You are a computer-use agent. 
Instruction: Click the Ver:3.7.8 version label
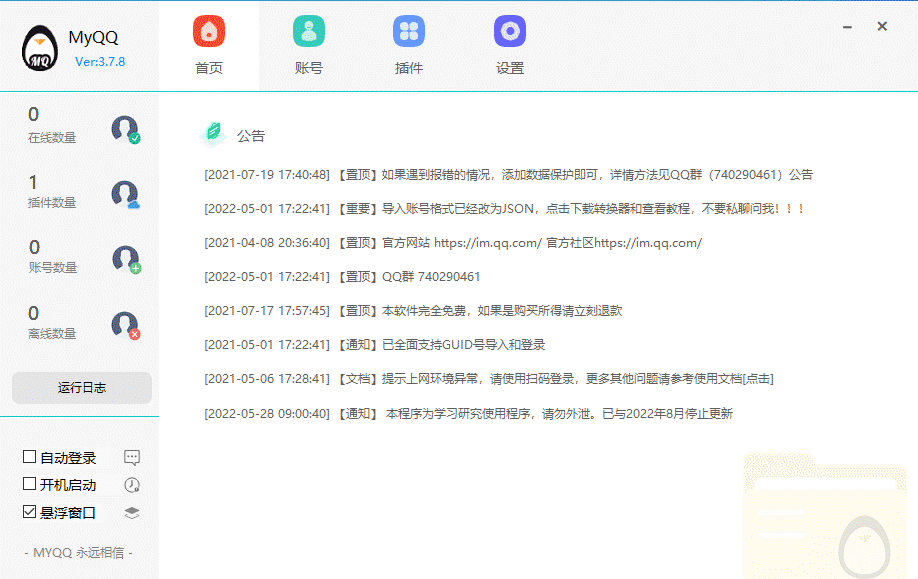coord(100,61)
